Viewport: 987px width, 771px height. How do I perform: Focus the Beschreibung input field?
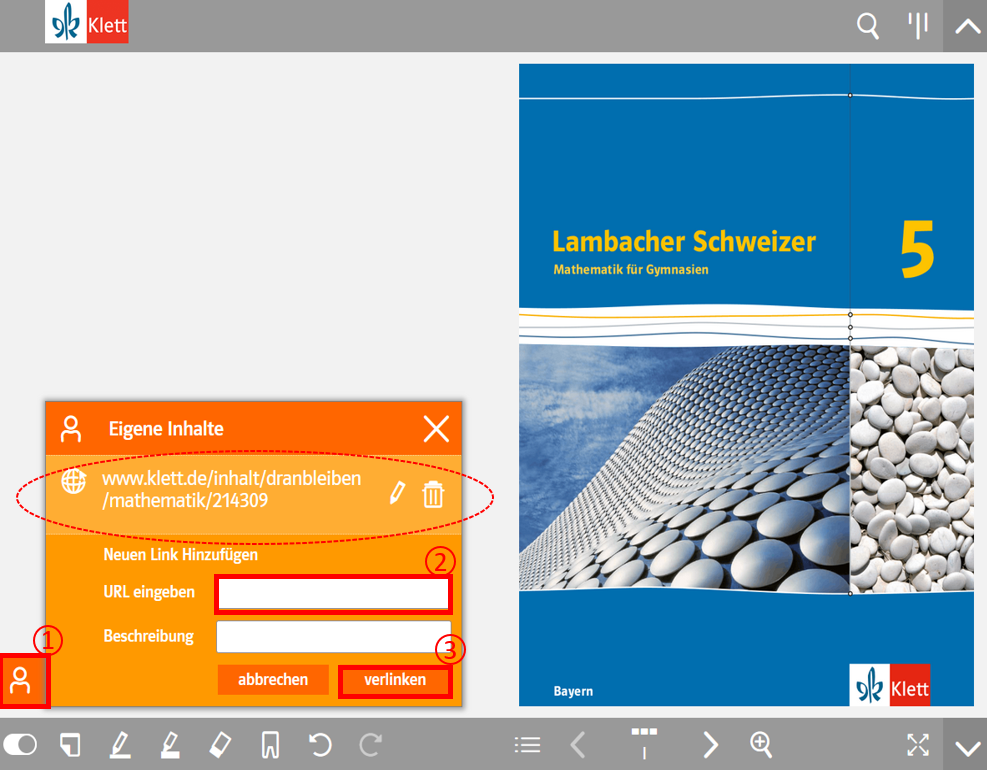333,637
